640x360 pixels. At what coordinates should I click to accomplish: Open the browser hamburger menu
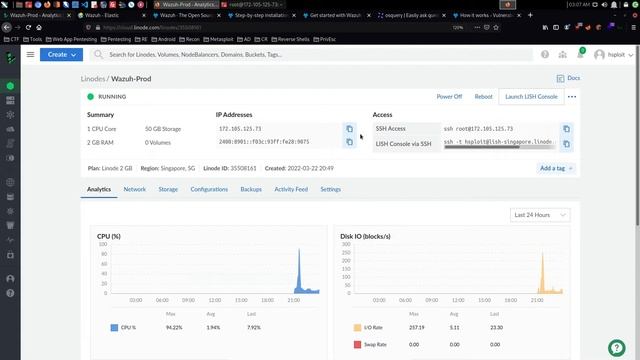click(633, 27)
